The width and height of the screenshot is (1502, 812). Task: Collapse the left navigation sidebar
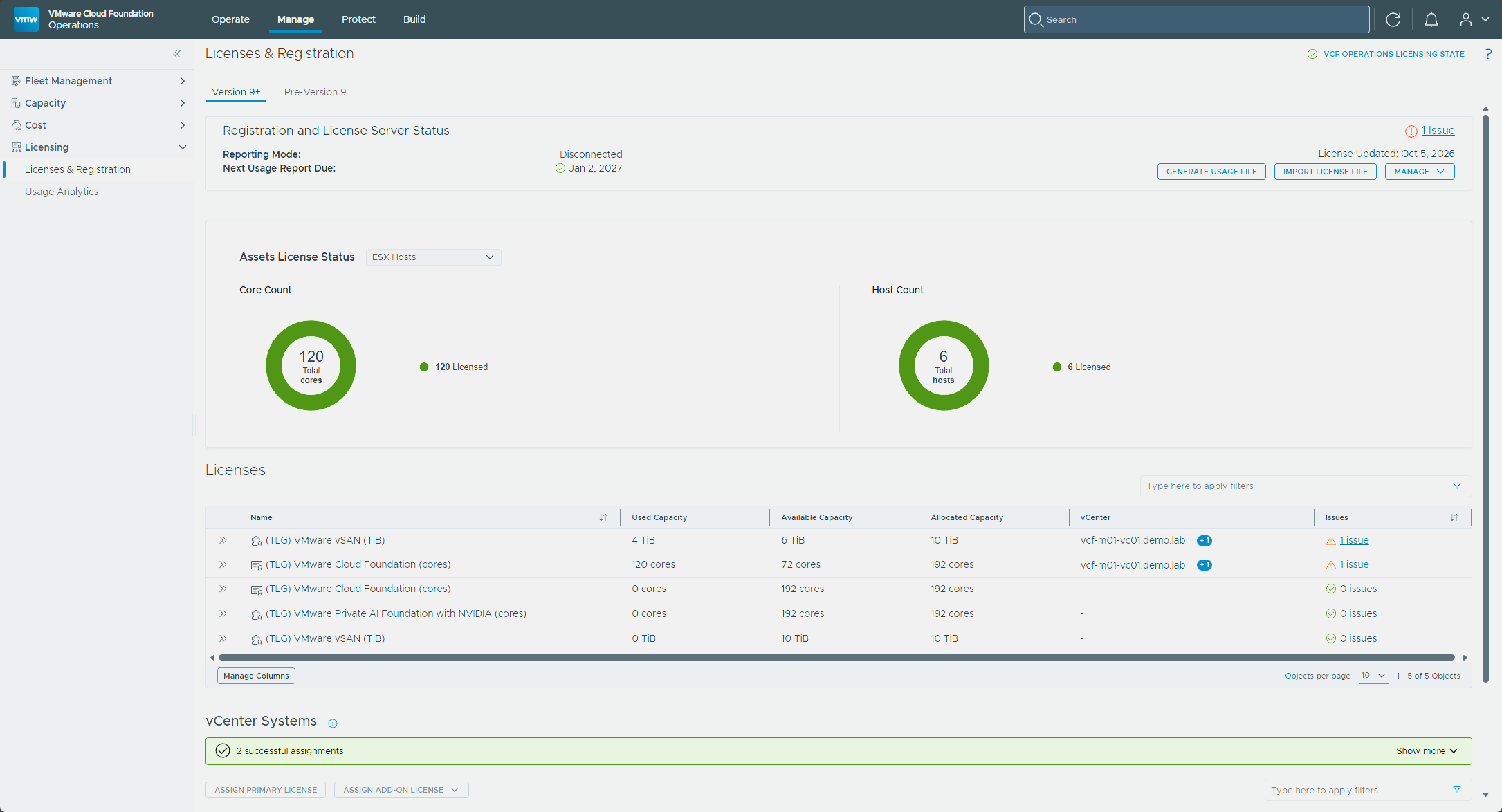coord(177,54)
